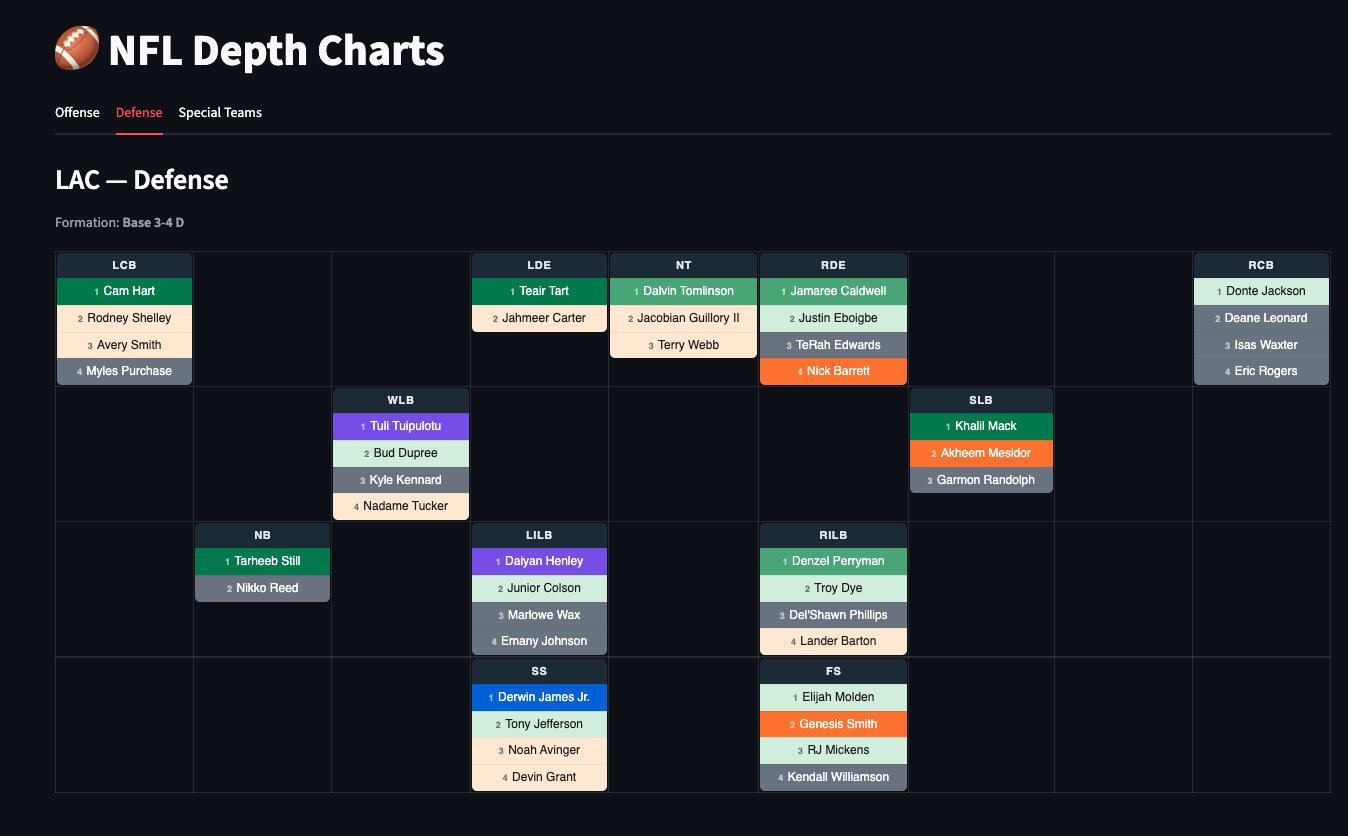This screenshot has width=1348, height=836.
Task: Select Derwin James Jr. at SS
Action: point(539,697)
